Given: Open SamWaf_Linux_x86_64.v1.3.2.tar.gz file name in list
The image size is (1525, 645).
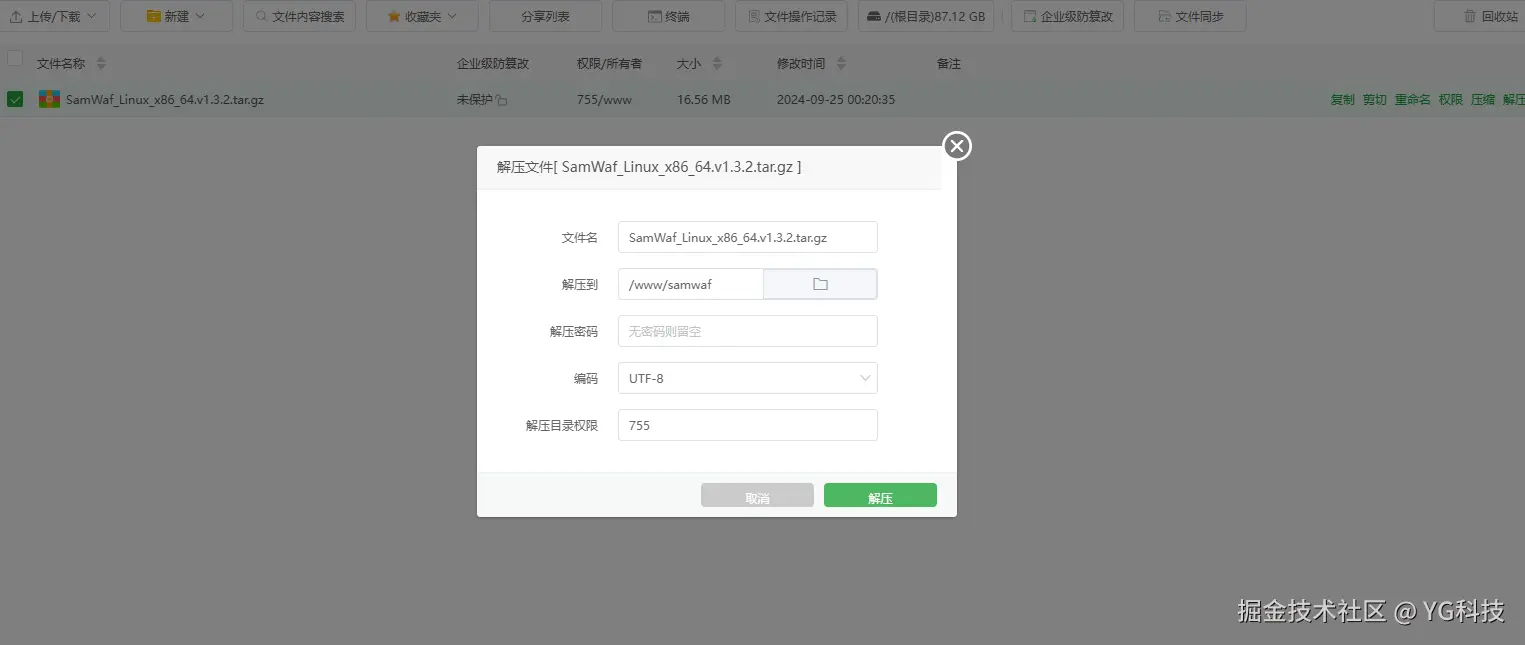Looking at the screenshot, I should point(165,100).
